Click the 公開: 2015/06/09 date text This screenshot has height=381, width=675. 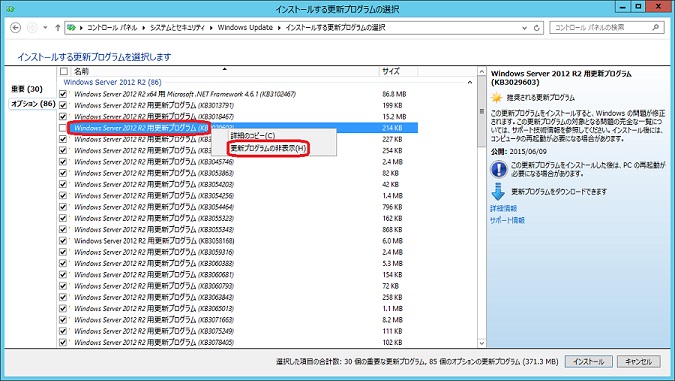click(519, 152)
